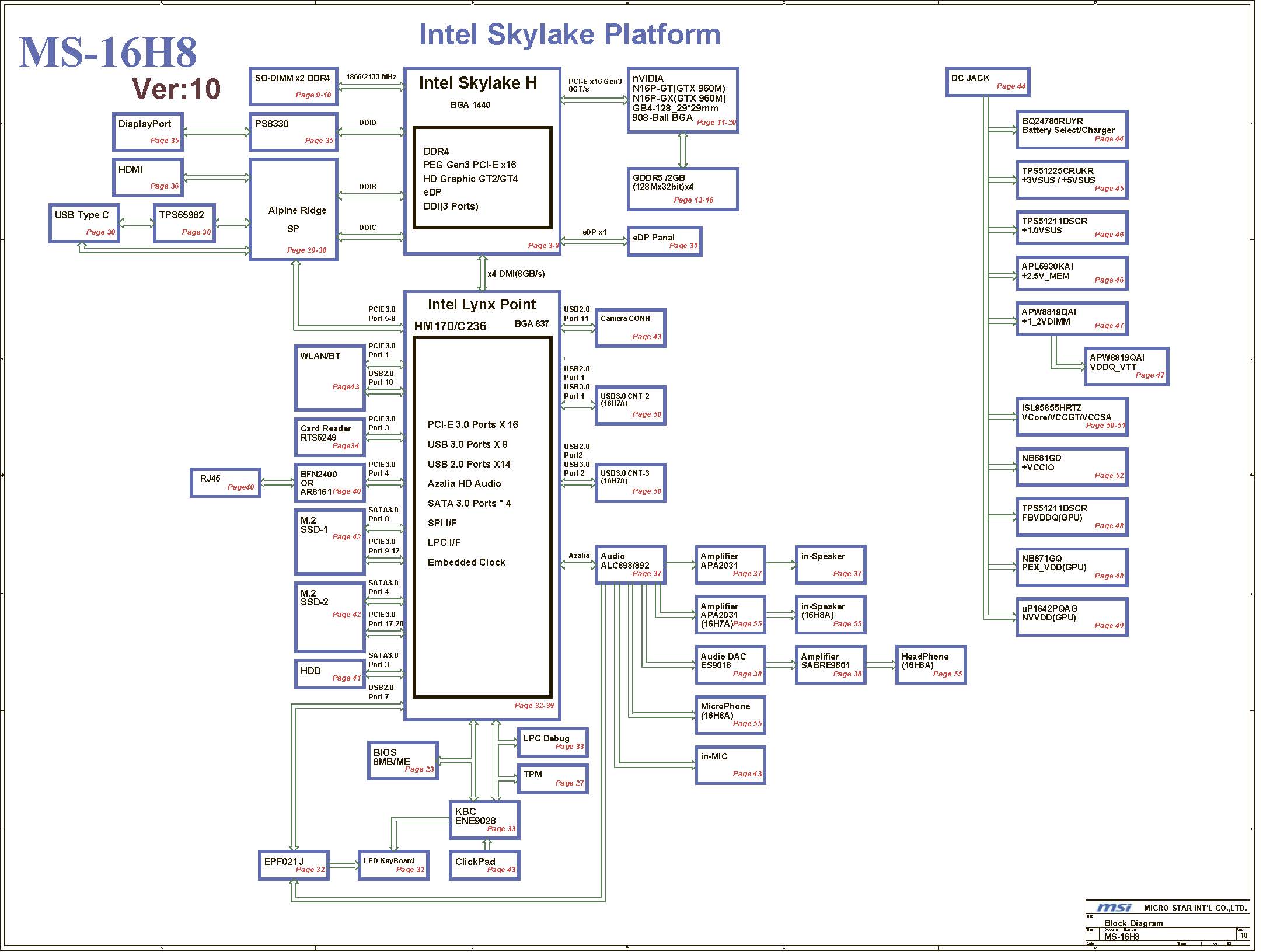Select the "APW8819QAI" +1_2VDIMM block

click(1072, 319)
